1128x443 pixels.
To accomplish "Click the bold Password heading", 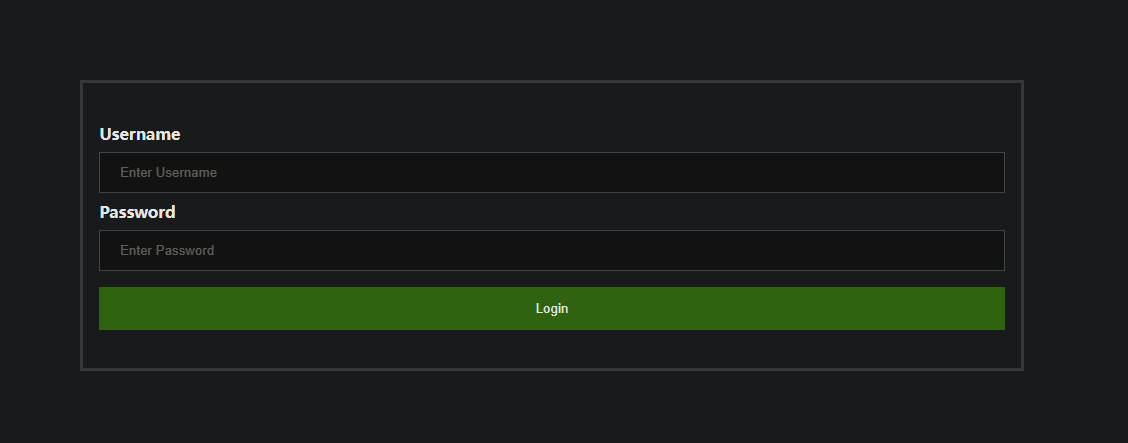I will click(138, 212).
